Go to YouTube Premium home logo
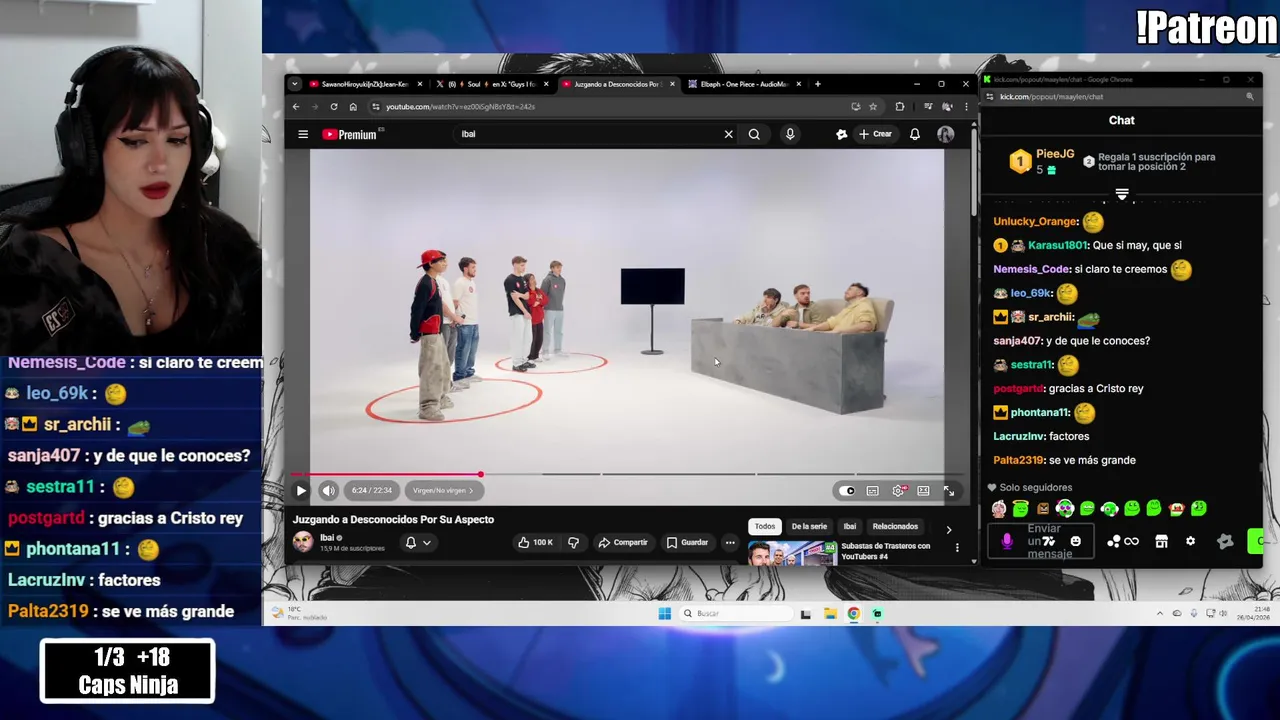Screen dimensions: 1280x720 click(x=350, y=134)
